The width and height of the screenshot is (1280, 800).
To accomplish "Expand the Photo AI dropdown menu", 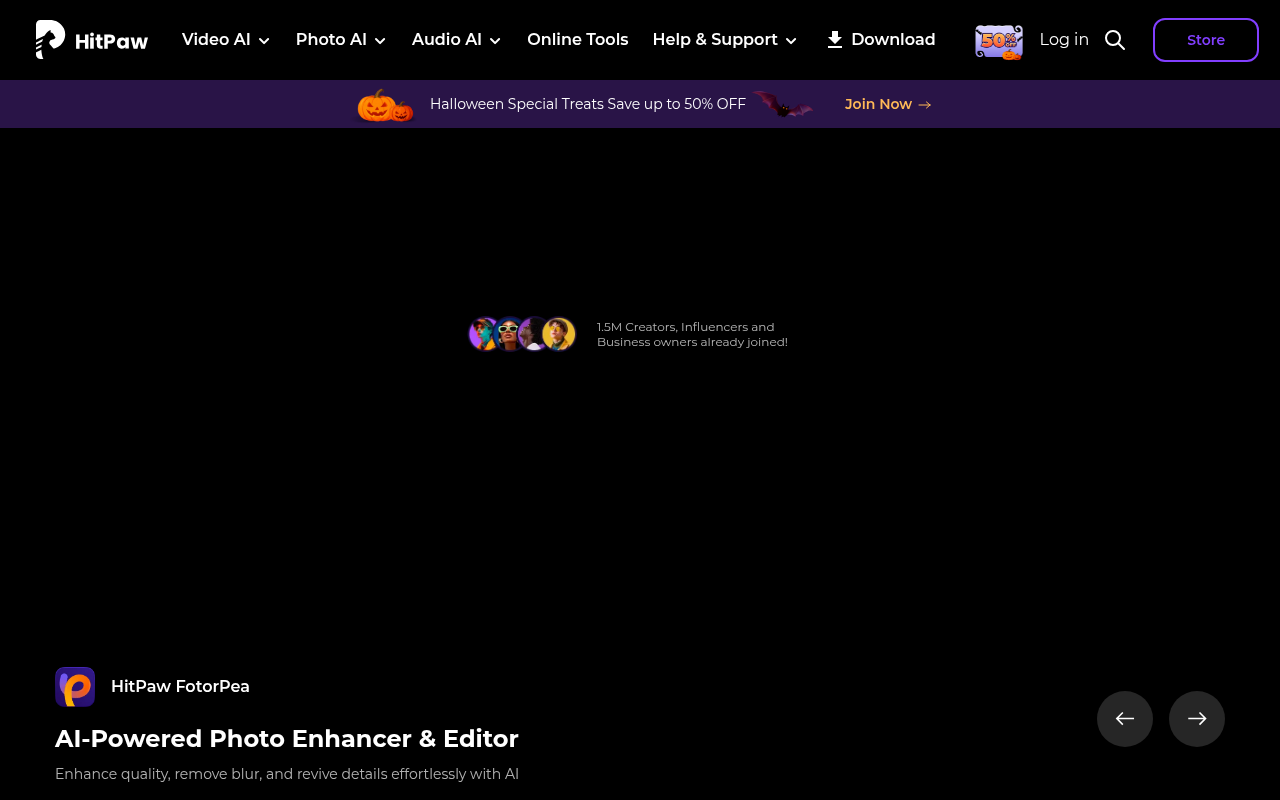I will click(x=341, y=40).
